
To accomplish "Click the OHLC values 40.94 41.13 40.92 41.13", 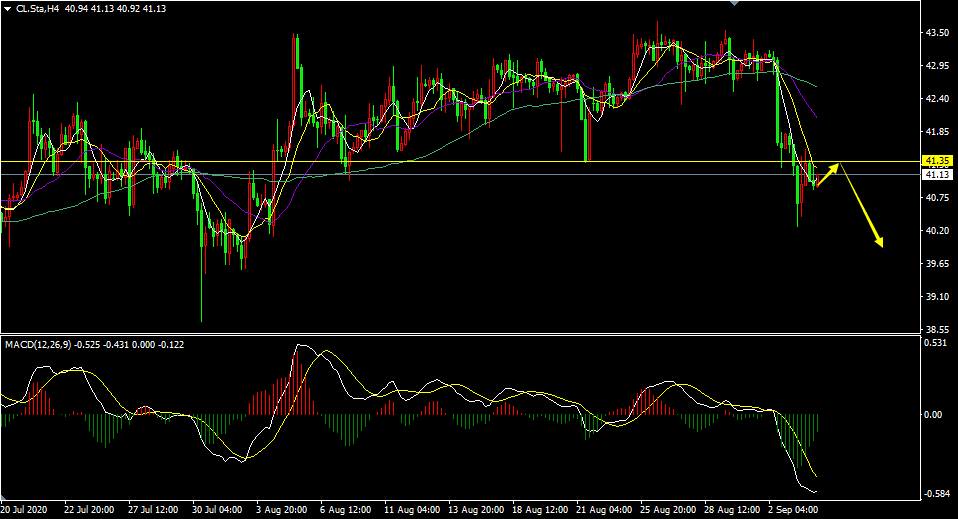I will [x=115, y=9].
